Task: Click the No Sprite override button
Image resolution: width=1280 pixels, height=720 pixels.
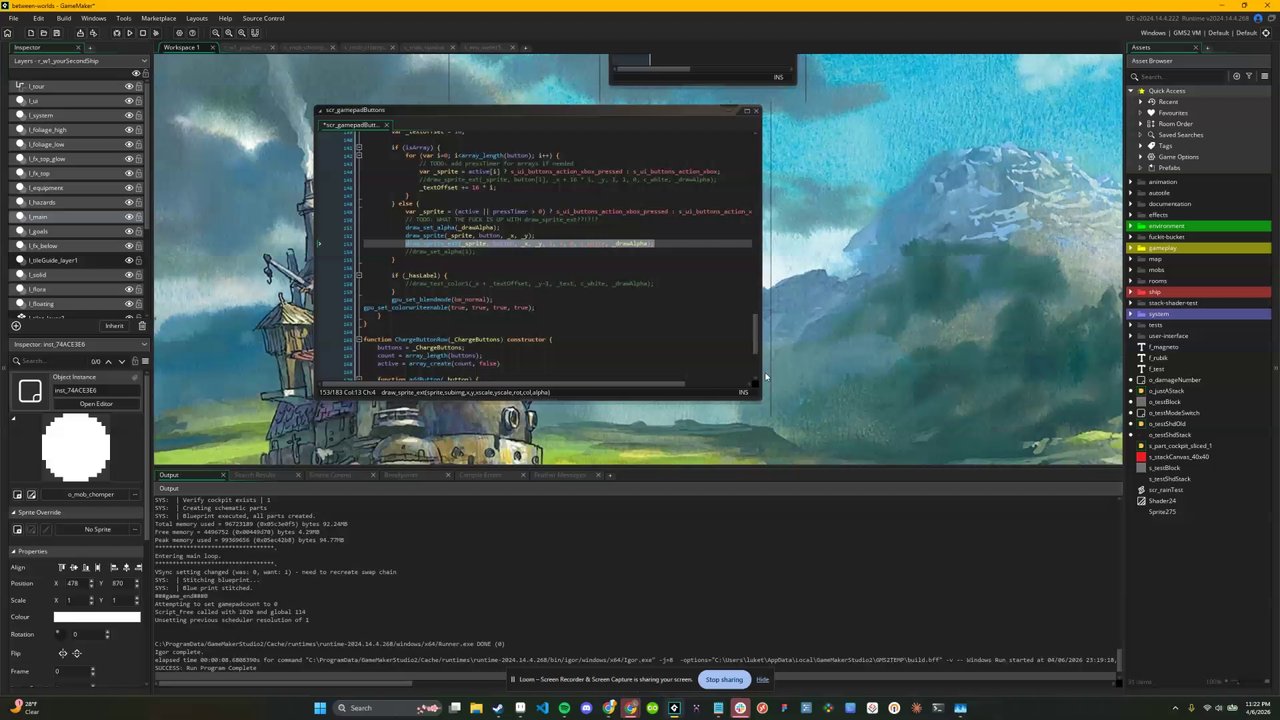Action: (97, 529)
